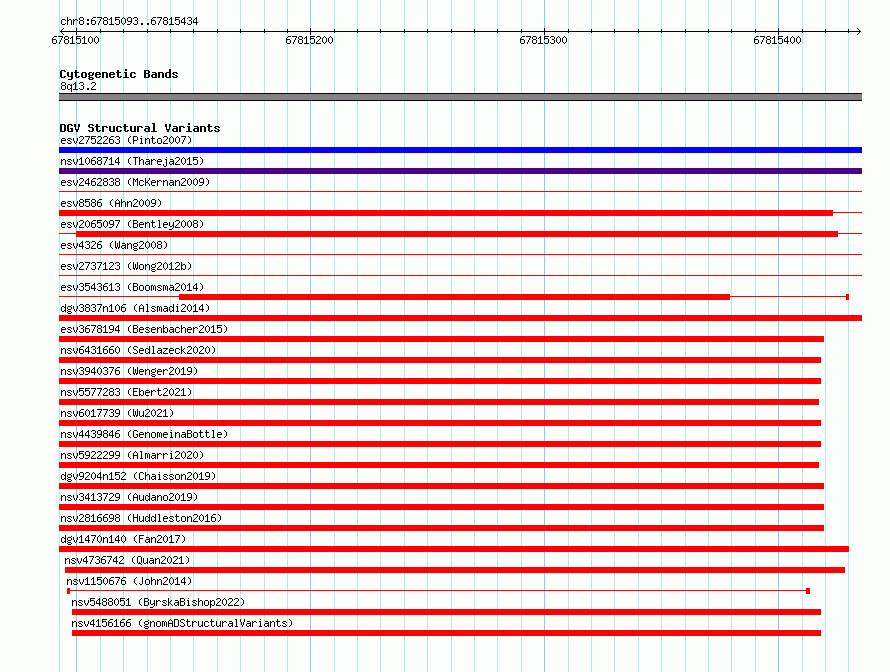
Task: Select the blue esv2752263 variant bar
Action: tap(460, 150)
